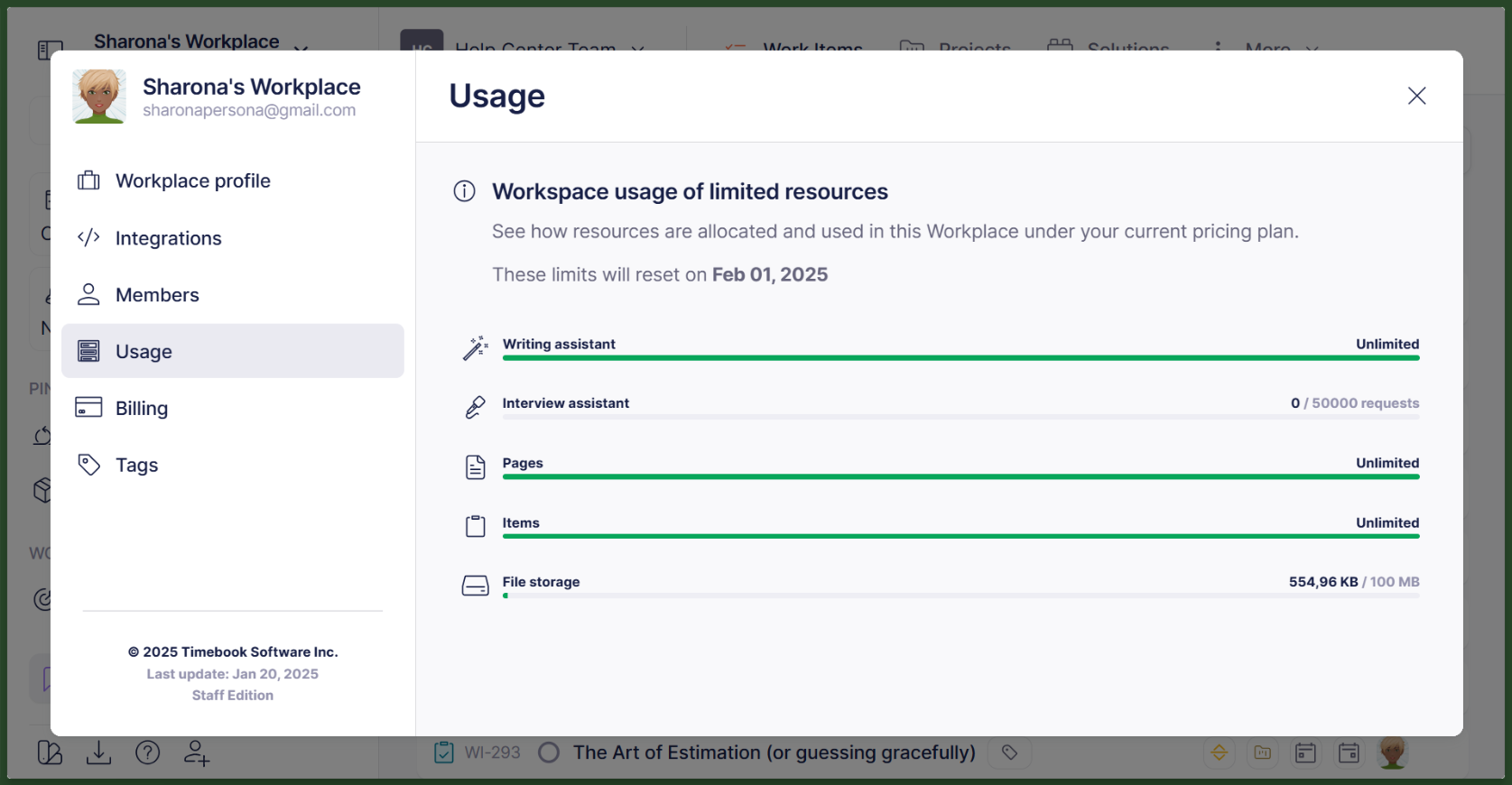Click the Pages document icon

(475, 467)
